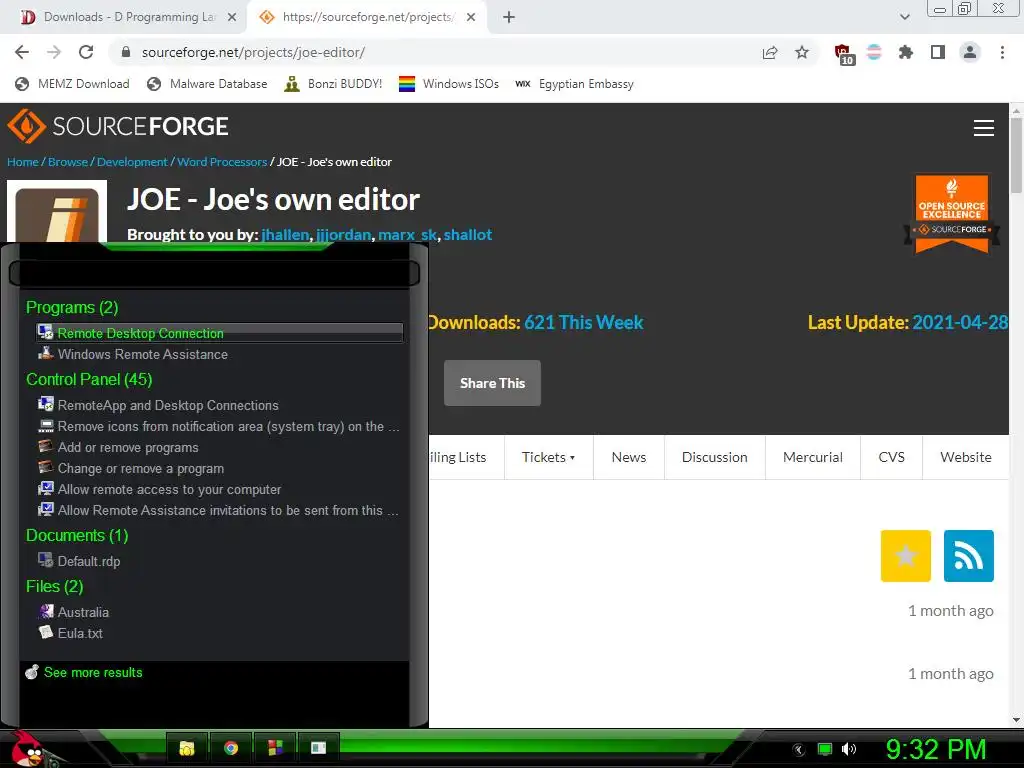Open Allow remote access to your computer
This screenshot has height=768, width=1024.
[219, 489]
